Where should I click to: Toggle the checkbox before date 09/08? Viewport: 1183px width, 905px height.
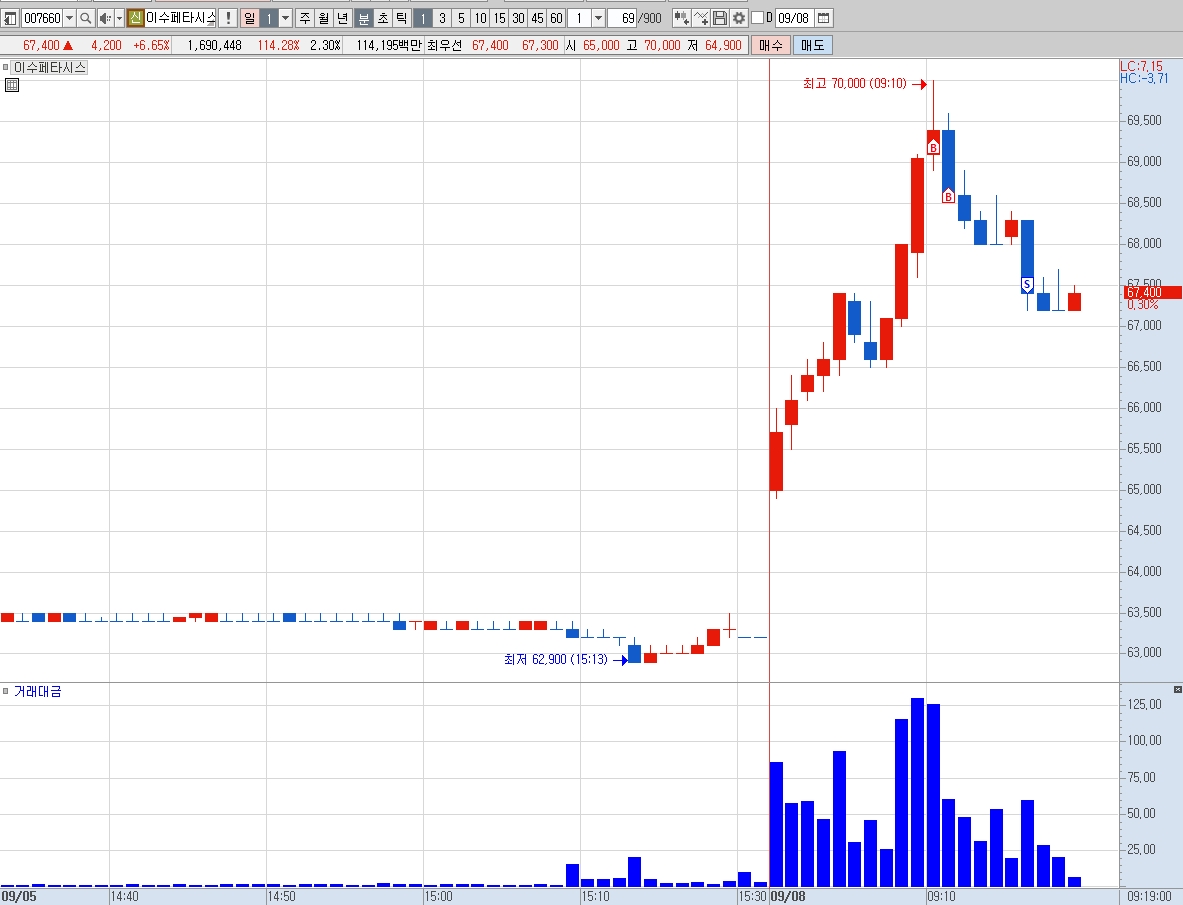coord(757,18)
